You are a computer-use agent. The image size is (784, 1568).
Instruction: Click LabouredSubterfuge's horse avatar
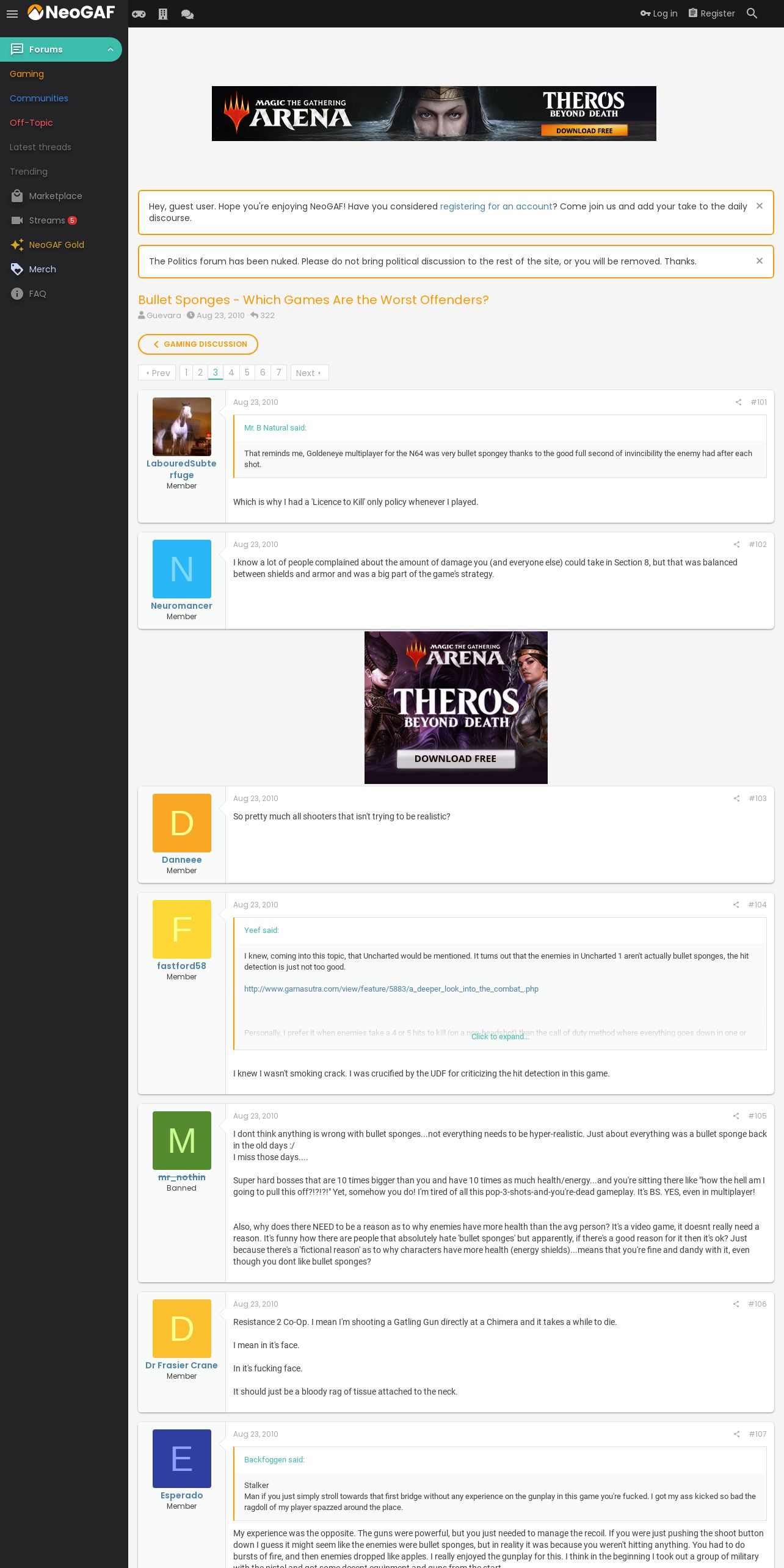(x=182, y=427)
